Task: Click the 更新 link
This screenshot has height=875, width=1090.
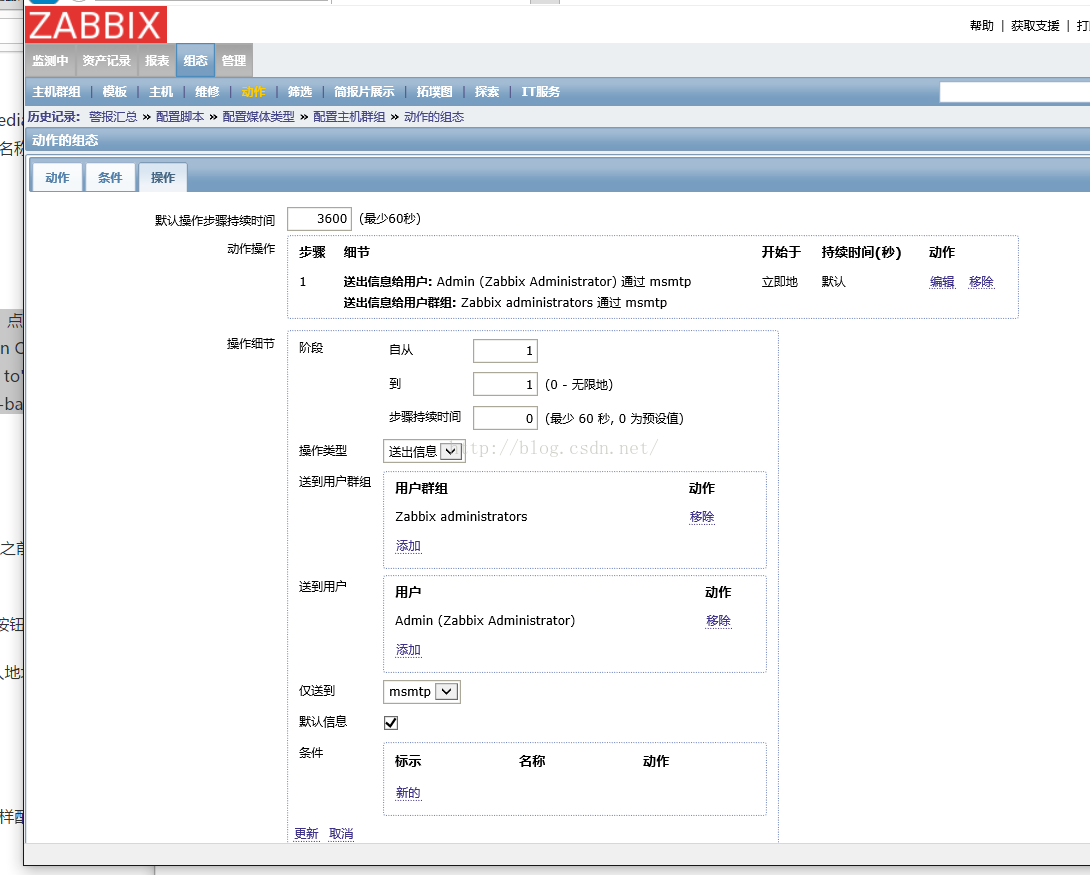Action: [306, 833]
